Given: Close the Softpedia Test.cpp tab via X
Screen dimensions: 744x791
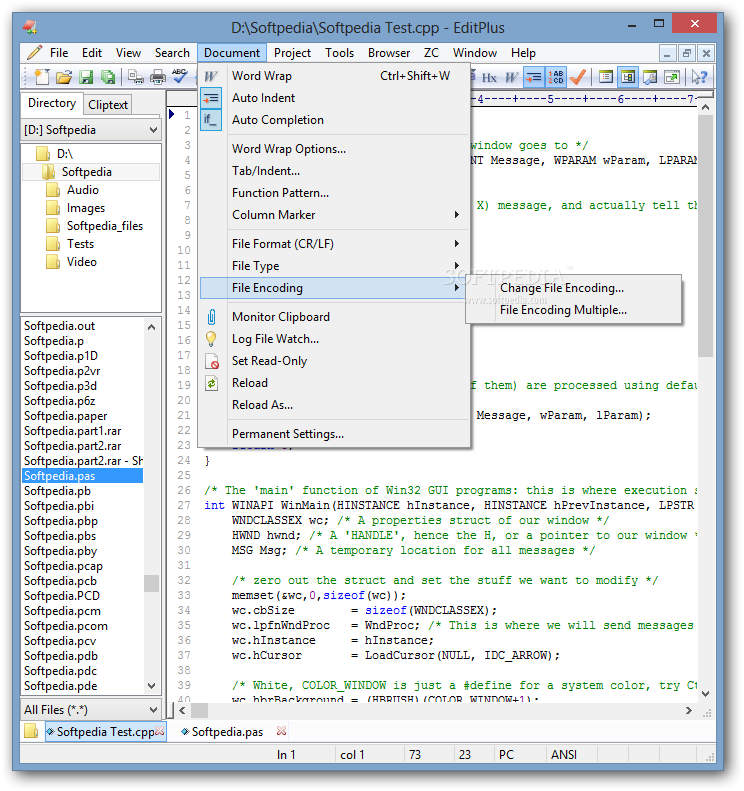Looking at the screenshot, I should 159,730.
